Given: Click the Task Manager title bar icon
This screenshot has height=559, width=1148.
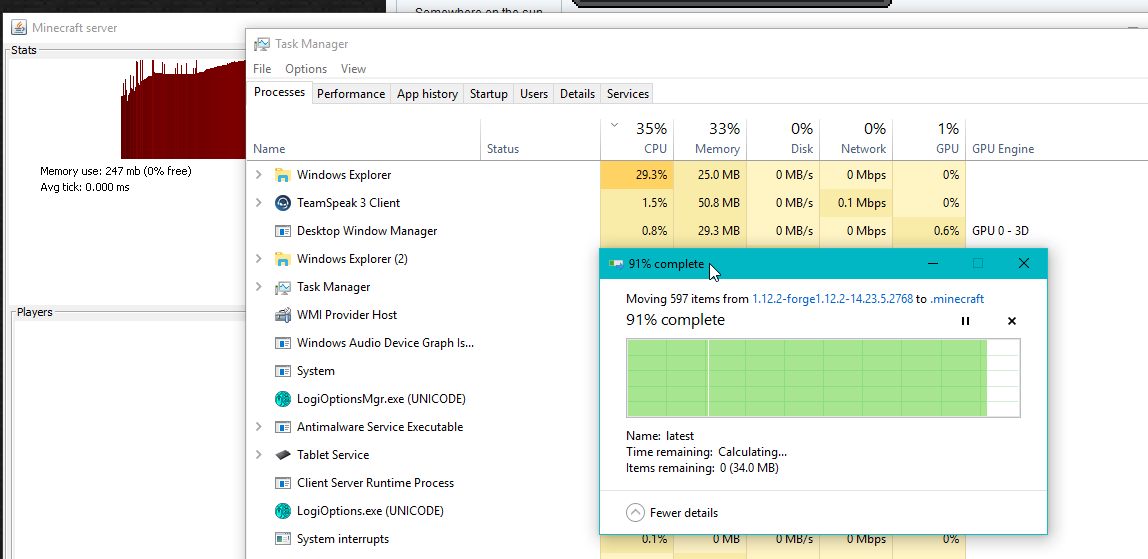Looking at the screenshot, I should click(262, 44).
